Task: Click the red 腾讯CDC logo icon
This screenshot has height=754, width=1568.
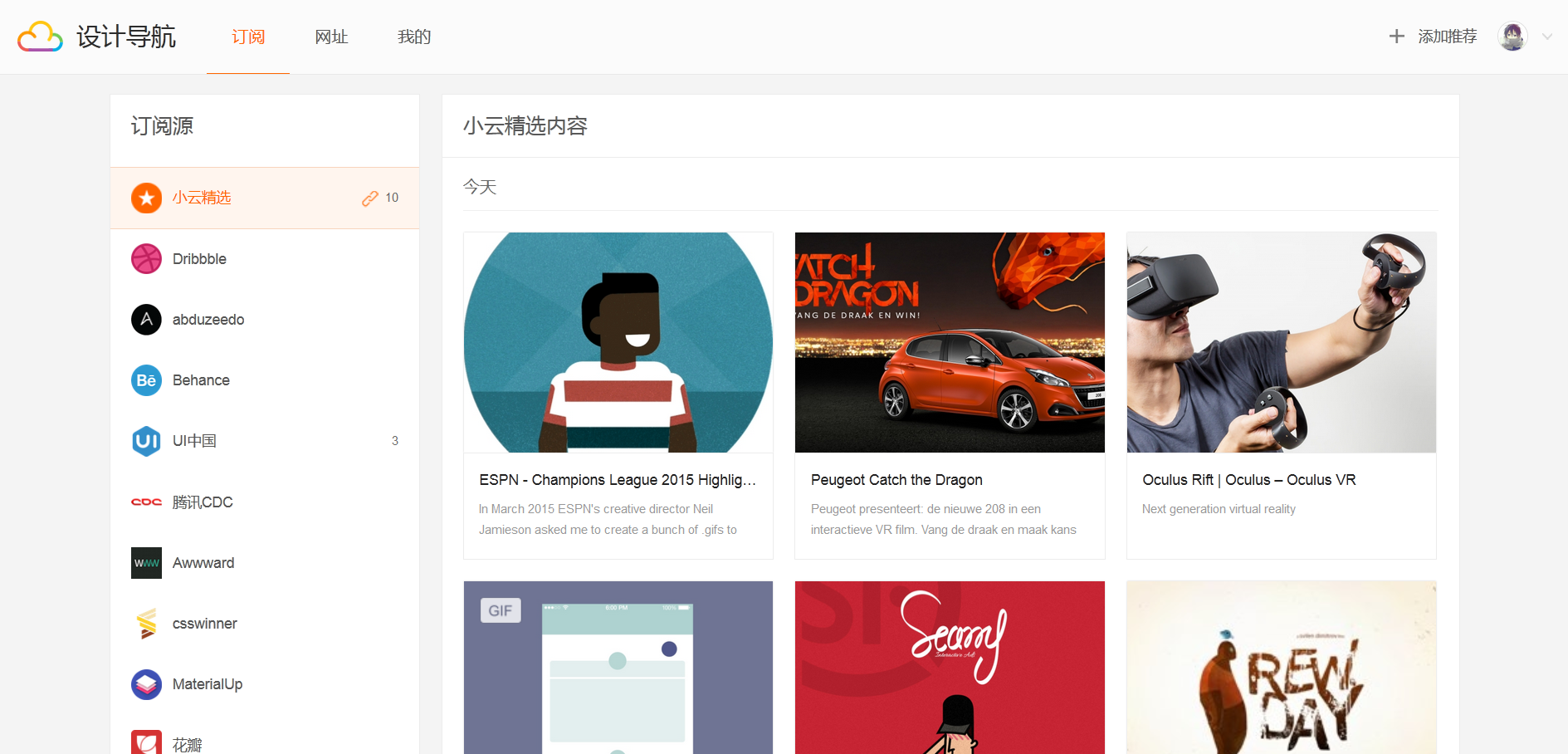Action: [147, 502]
